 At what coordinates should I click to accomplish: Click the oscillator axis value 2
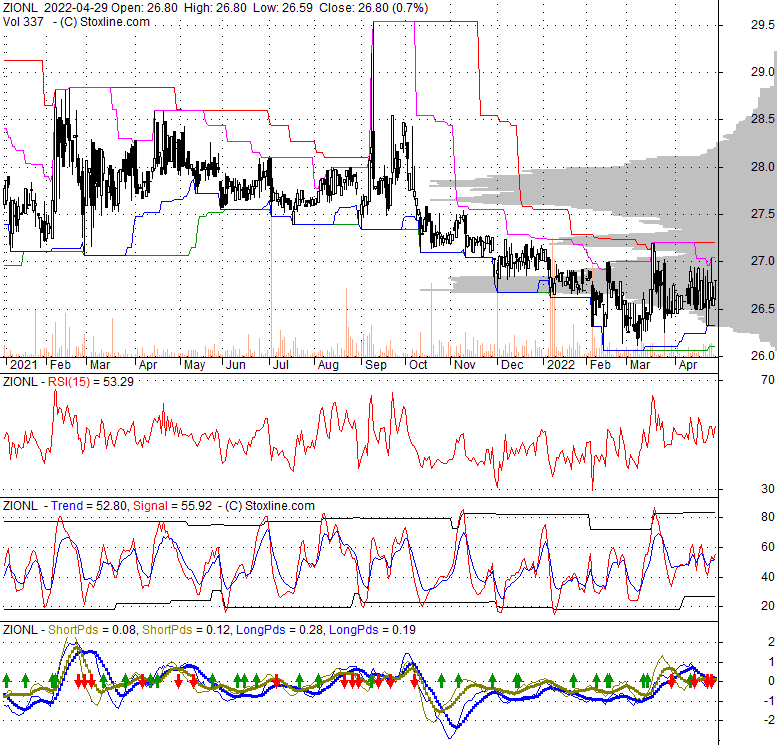(771, 642)
